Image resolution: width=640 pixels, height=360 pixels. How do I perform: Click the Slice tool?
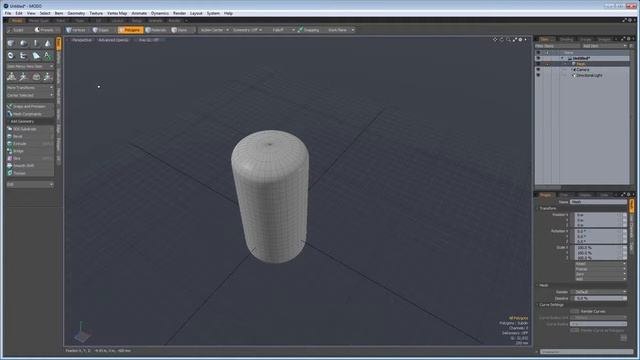30,158
